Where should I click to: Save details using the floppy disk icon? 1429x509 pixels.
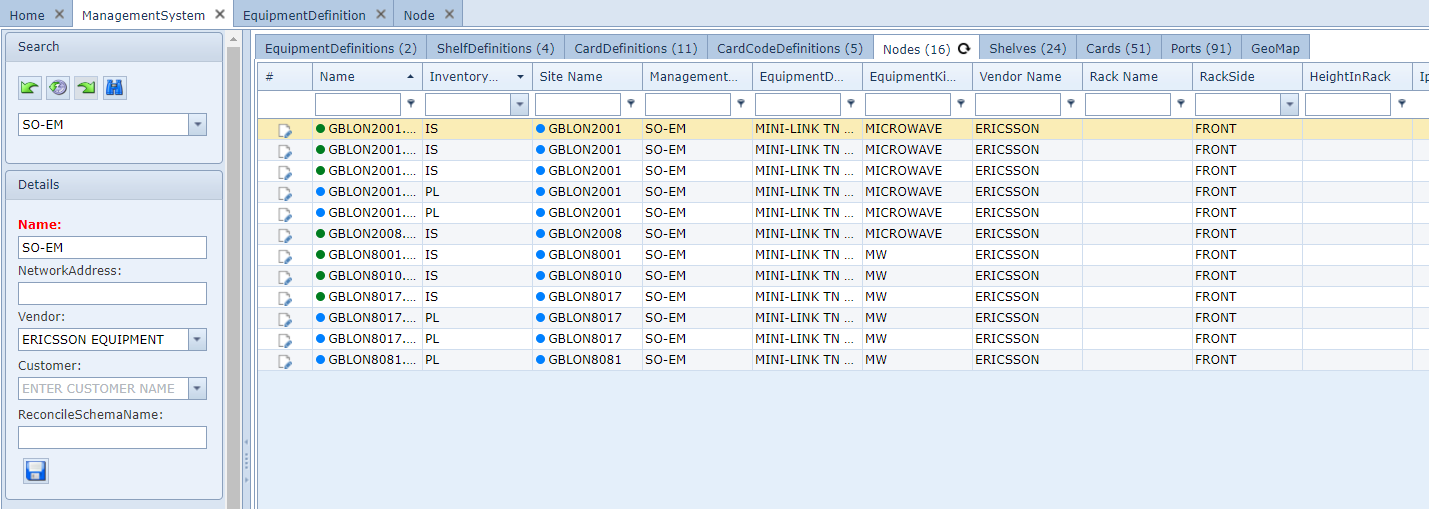(x=36, y=471)
